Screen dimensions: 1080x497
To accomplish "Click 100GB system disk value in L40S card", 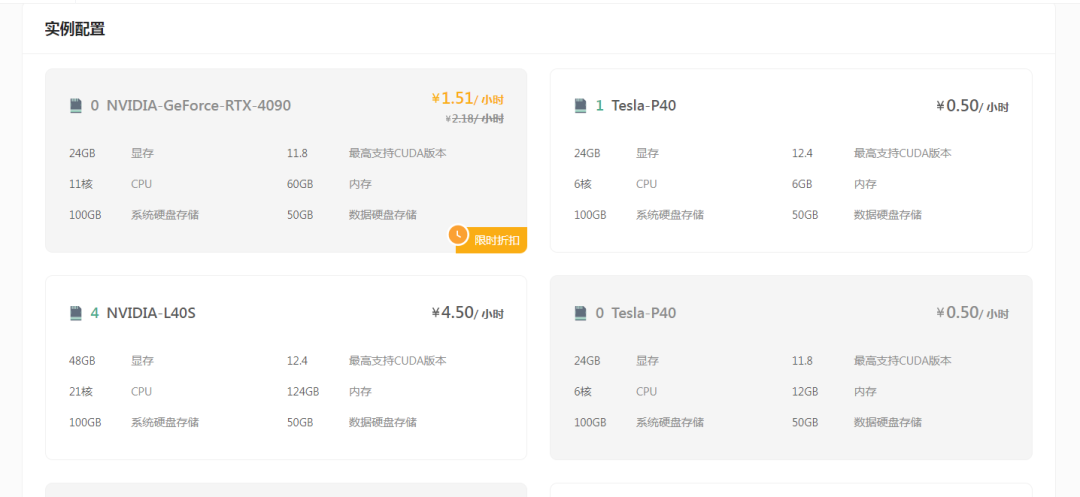I will pos(85,422).
